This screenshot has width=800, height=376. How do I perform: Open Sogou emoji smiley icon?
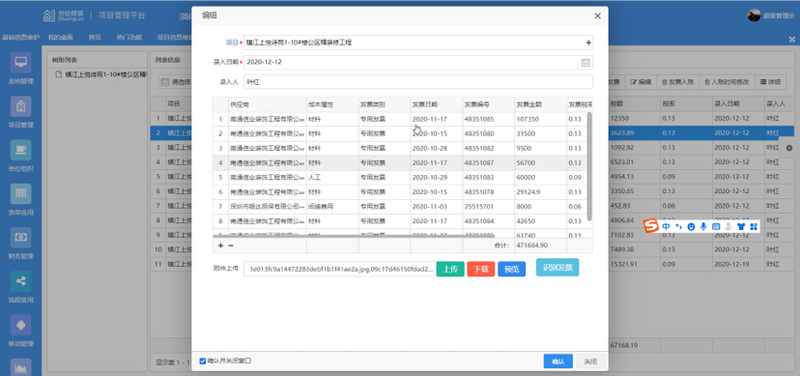click(691, 227)
